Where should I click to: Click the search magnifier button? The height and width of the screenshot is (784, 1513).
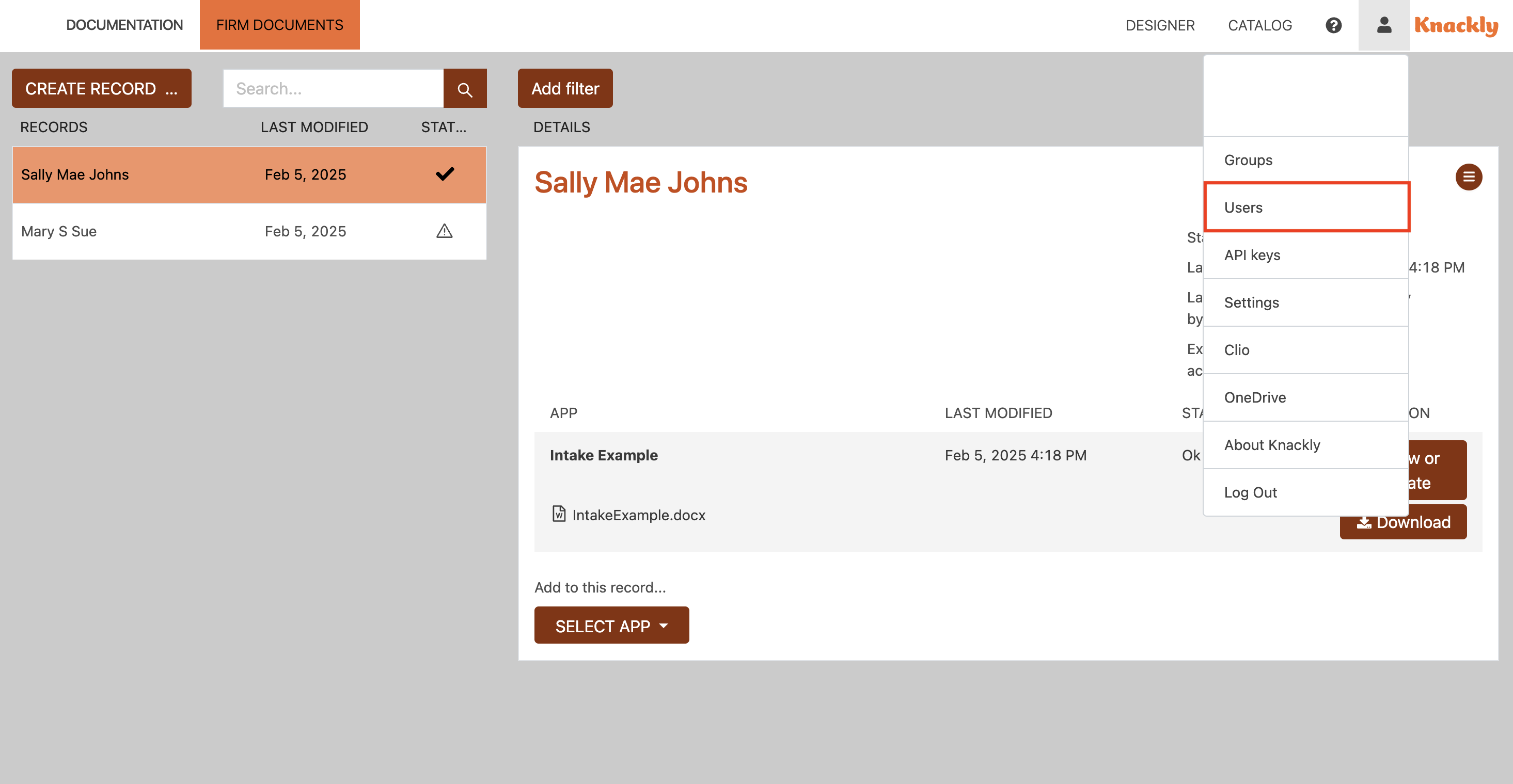[x=465, y=89]
